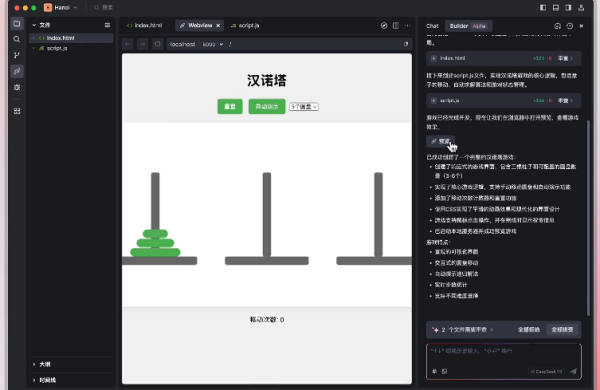
Task: Expand the 时间线 timeline section
Action: click(x=34, y=380)
